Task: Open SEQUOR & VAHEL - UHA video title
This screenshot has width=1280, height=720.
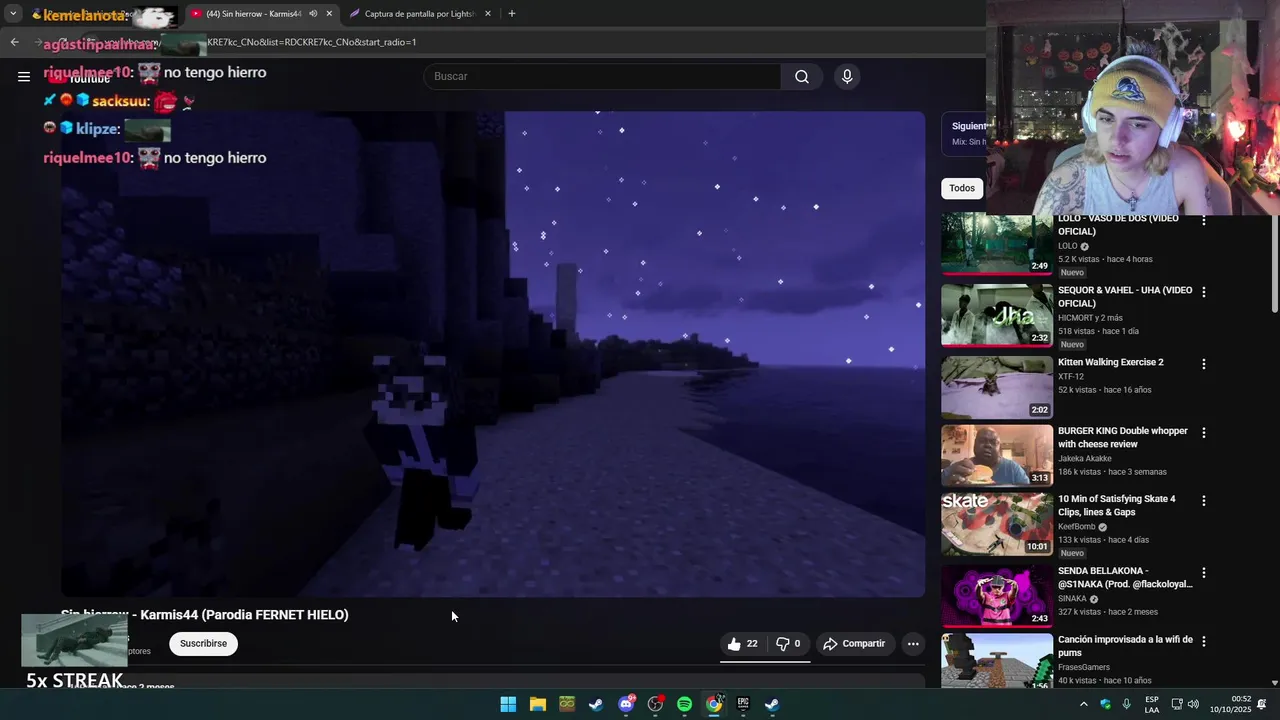Action: (1125, 297)
